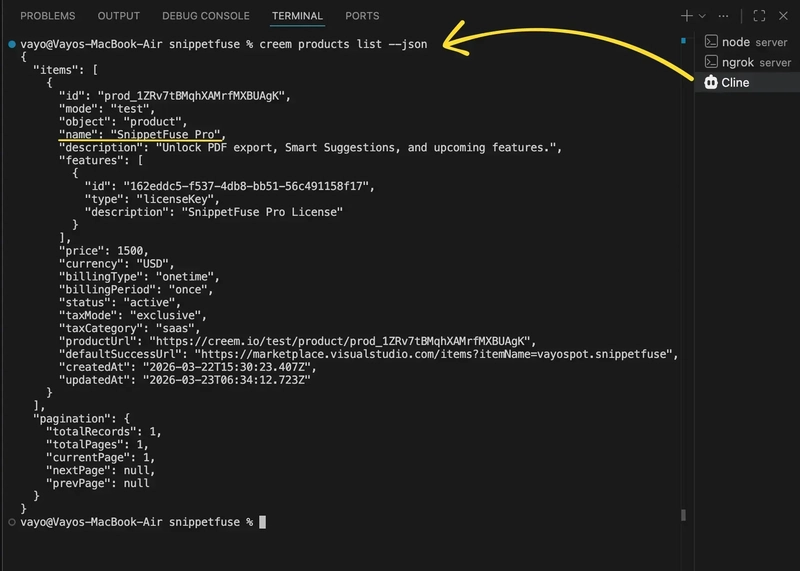The image size is (800, 571).
Task: Select the node server terminal
Action: click(747, 42)
